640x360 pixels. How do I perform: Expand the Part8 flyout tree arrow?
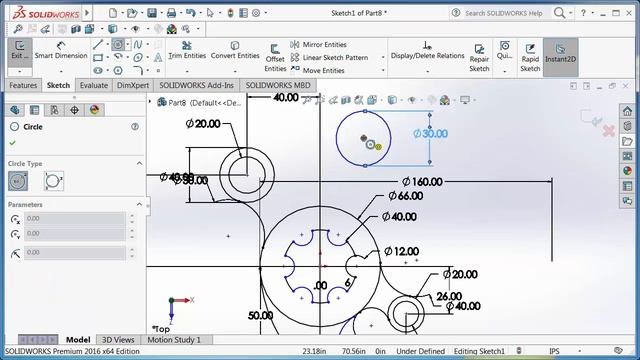(150, 101)
